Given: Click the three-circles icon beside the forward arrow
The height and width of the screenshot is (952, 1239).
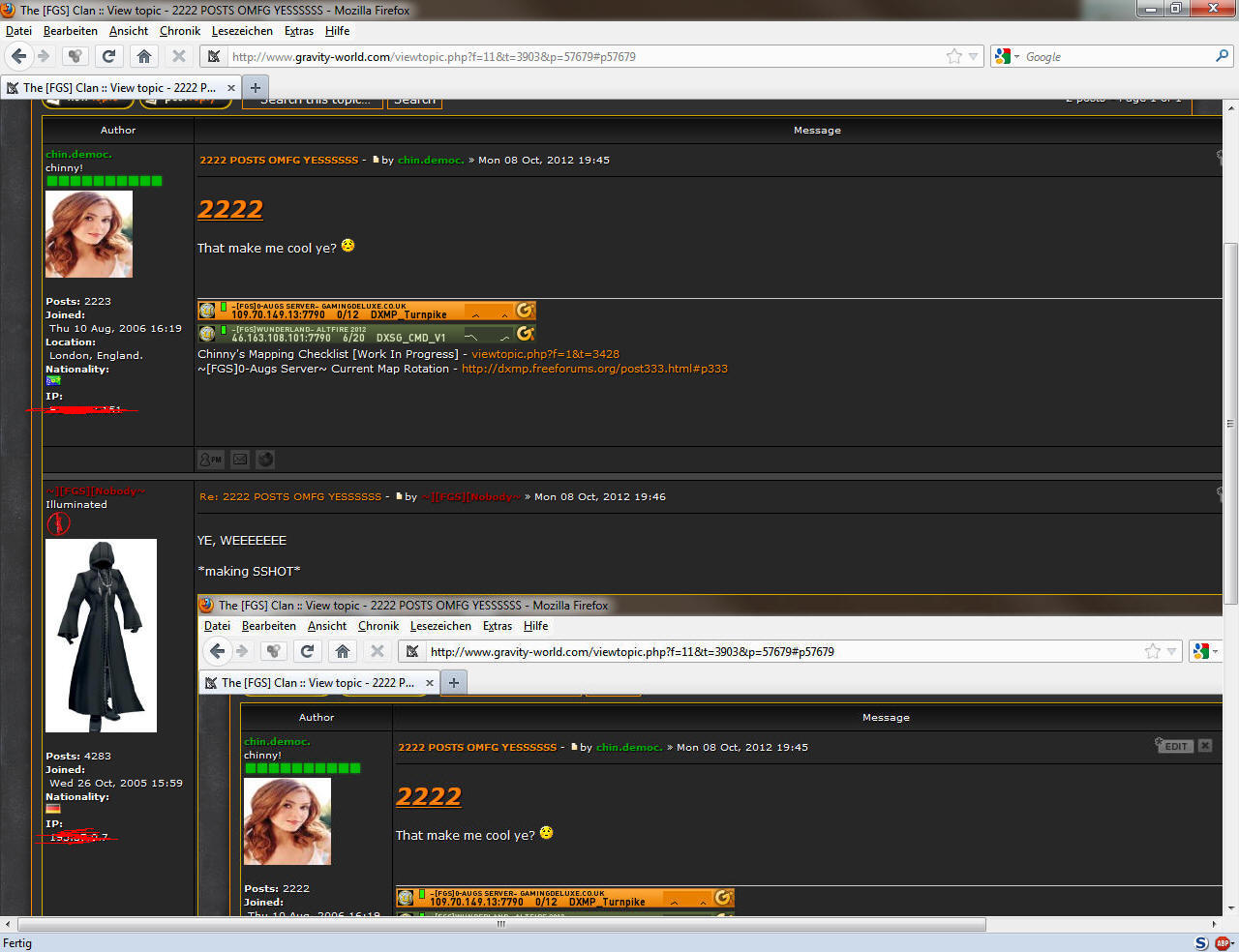Looking at the screenshot, I should (75, 56).
